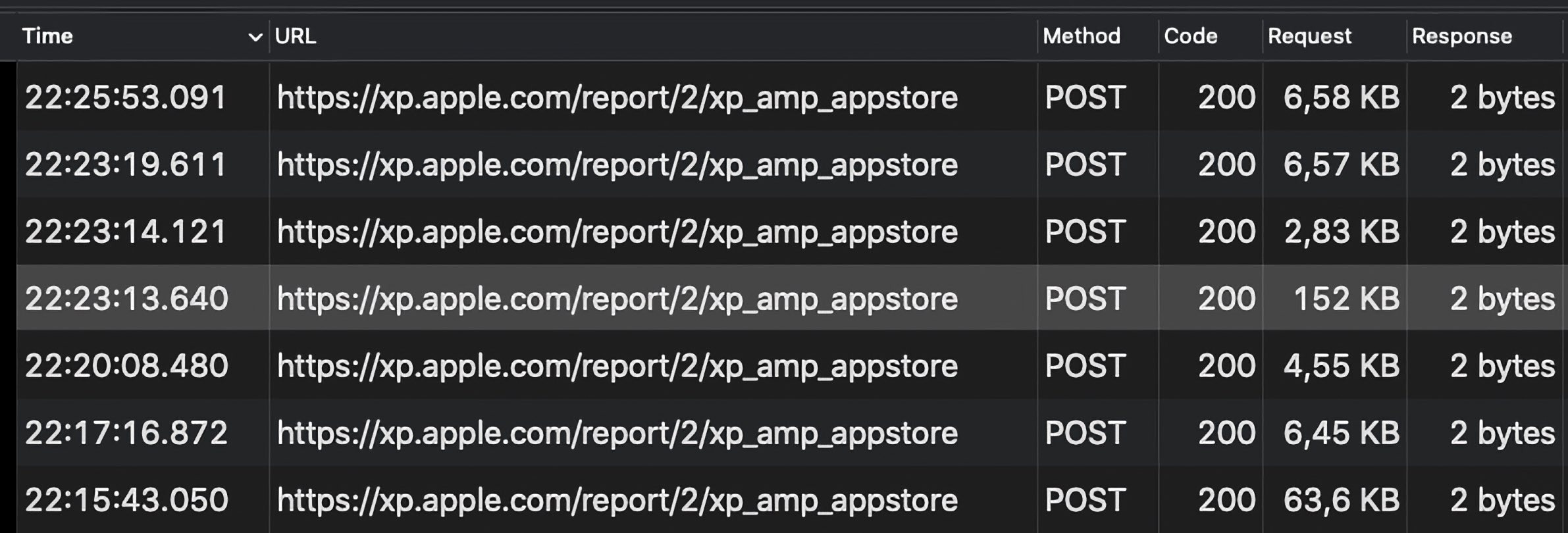
Task: Sort by the URL column header
Action: (296, 36)
